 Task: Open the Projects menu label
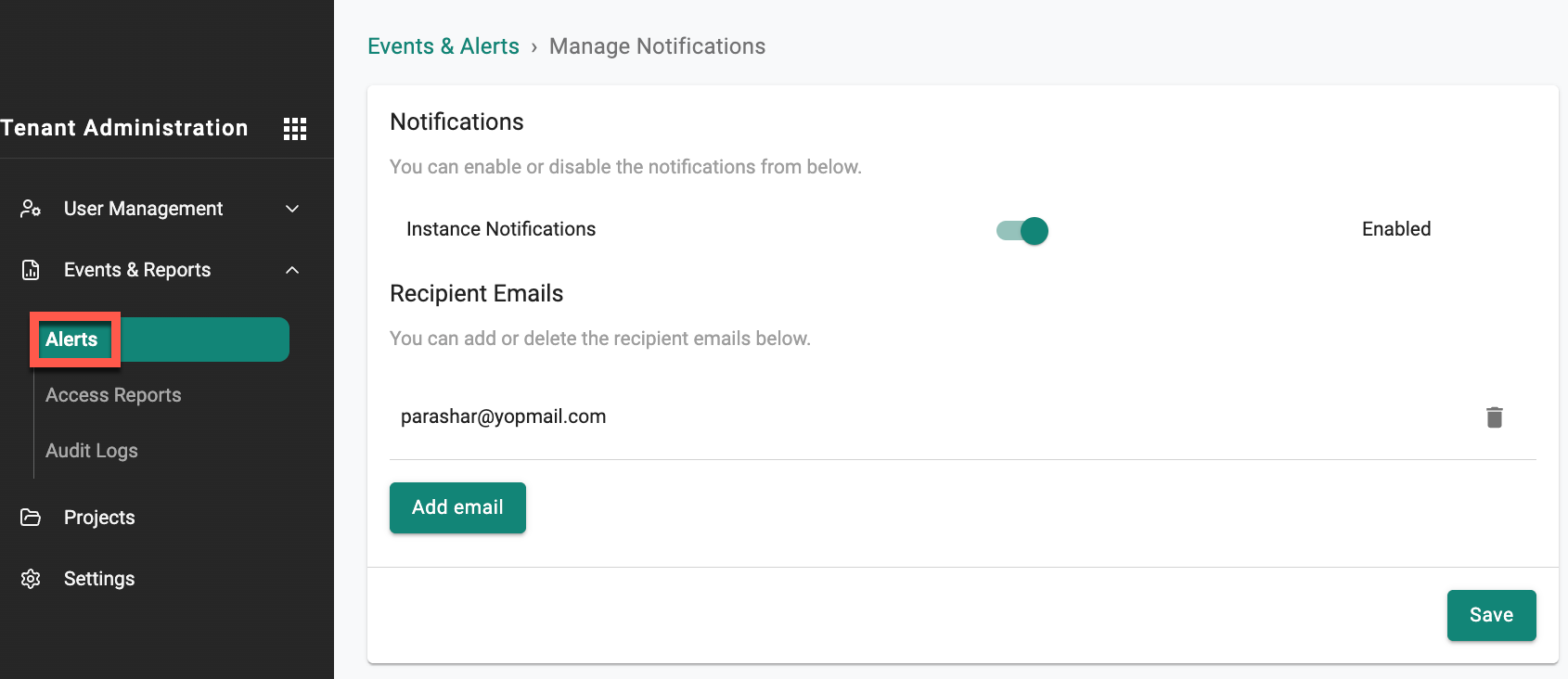tap(99, 518)
